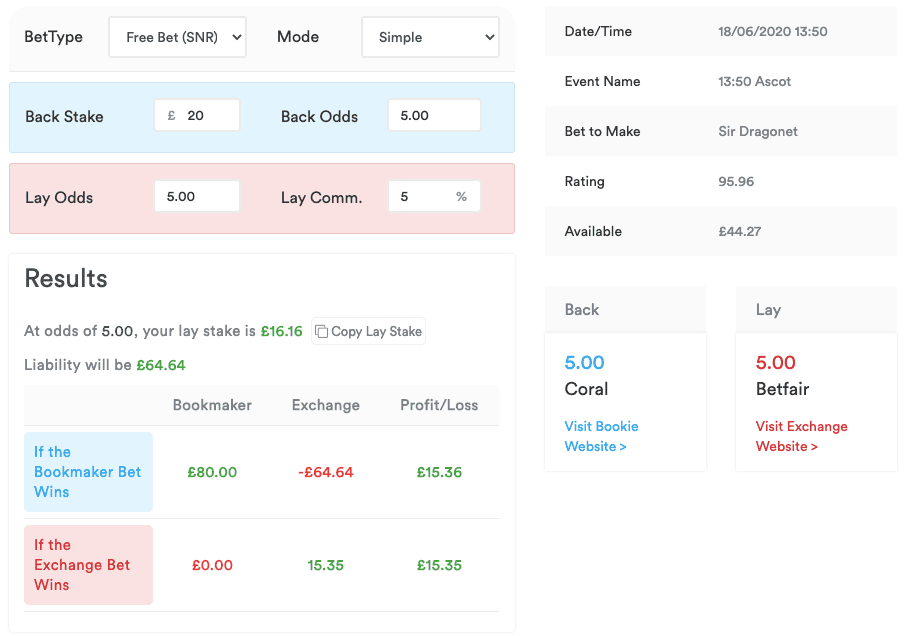
Task: Follow the Visit Exchange Website link
Action: tap(801, 436)
